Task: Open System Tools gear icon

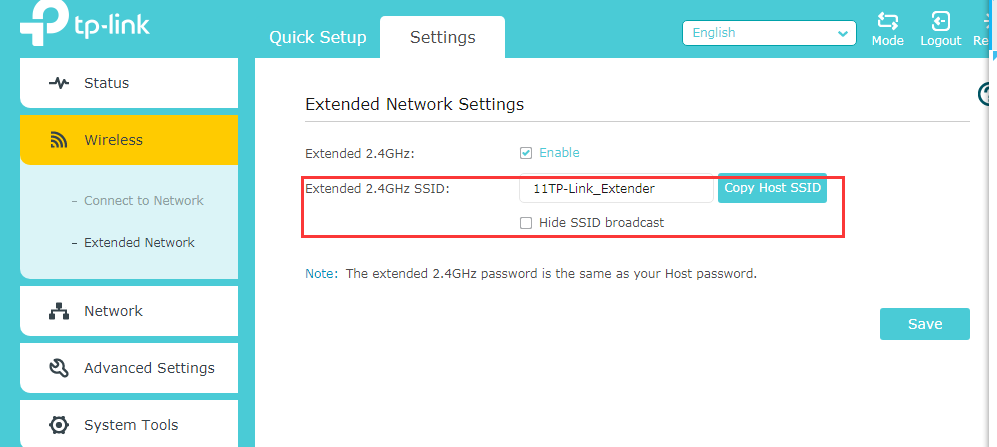Action: pos(59,425)
